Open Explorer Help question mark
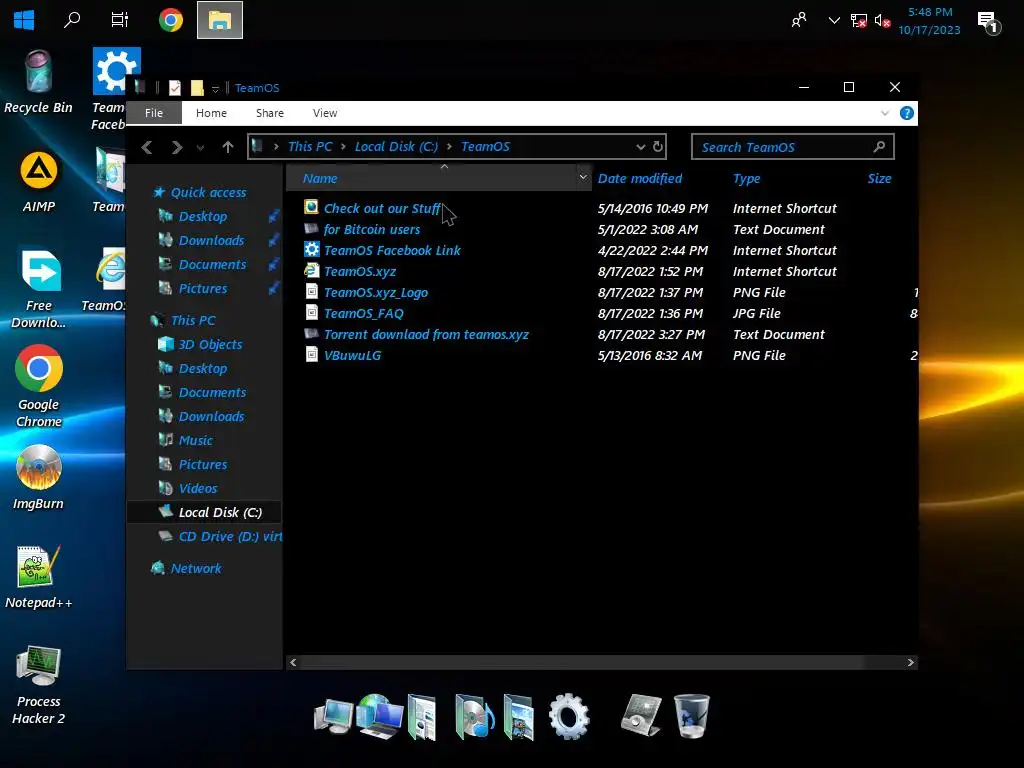 pos(906,113)
